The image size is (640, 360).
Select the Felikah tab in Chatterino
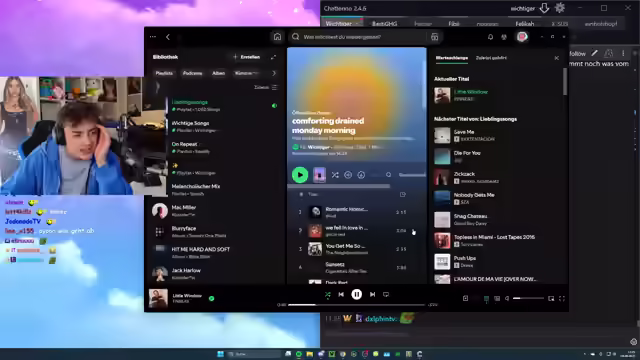[525, 24]
